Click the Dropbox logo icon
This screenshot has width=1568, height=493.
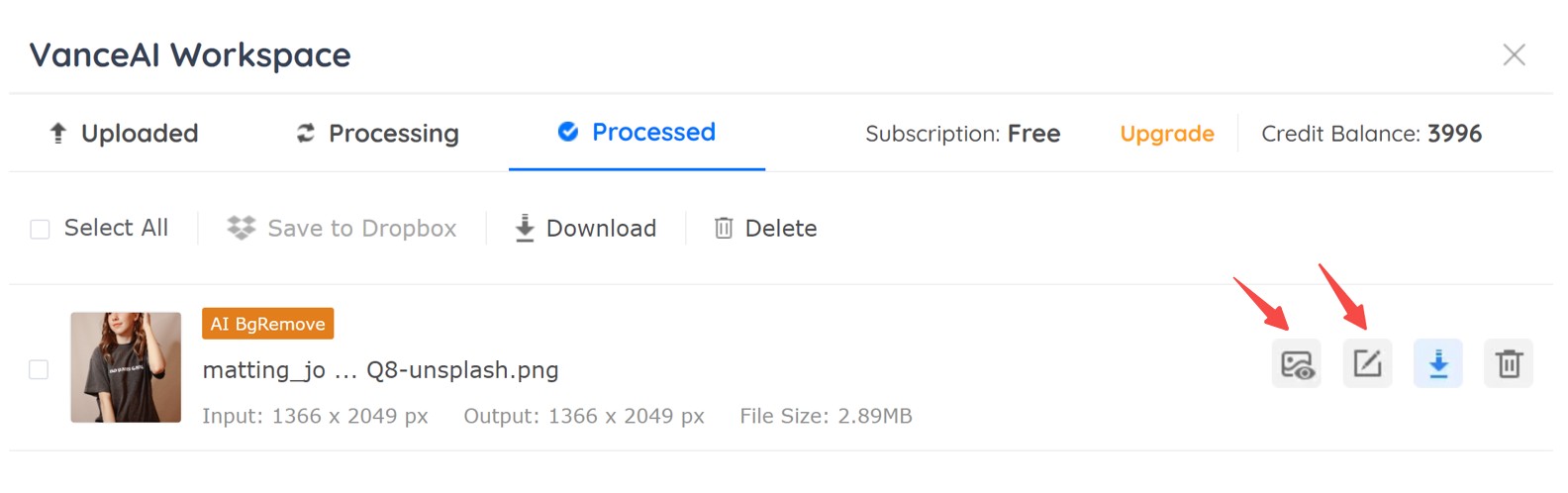(x=241, y=228)
